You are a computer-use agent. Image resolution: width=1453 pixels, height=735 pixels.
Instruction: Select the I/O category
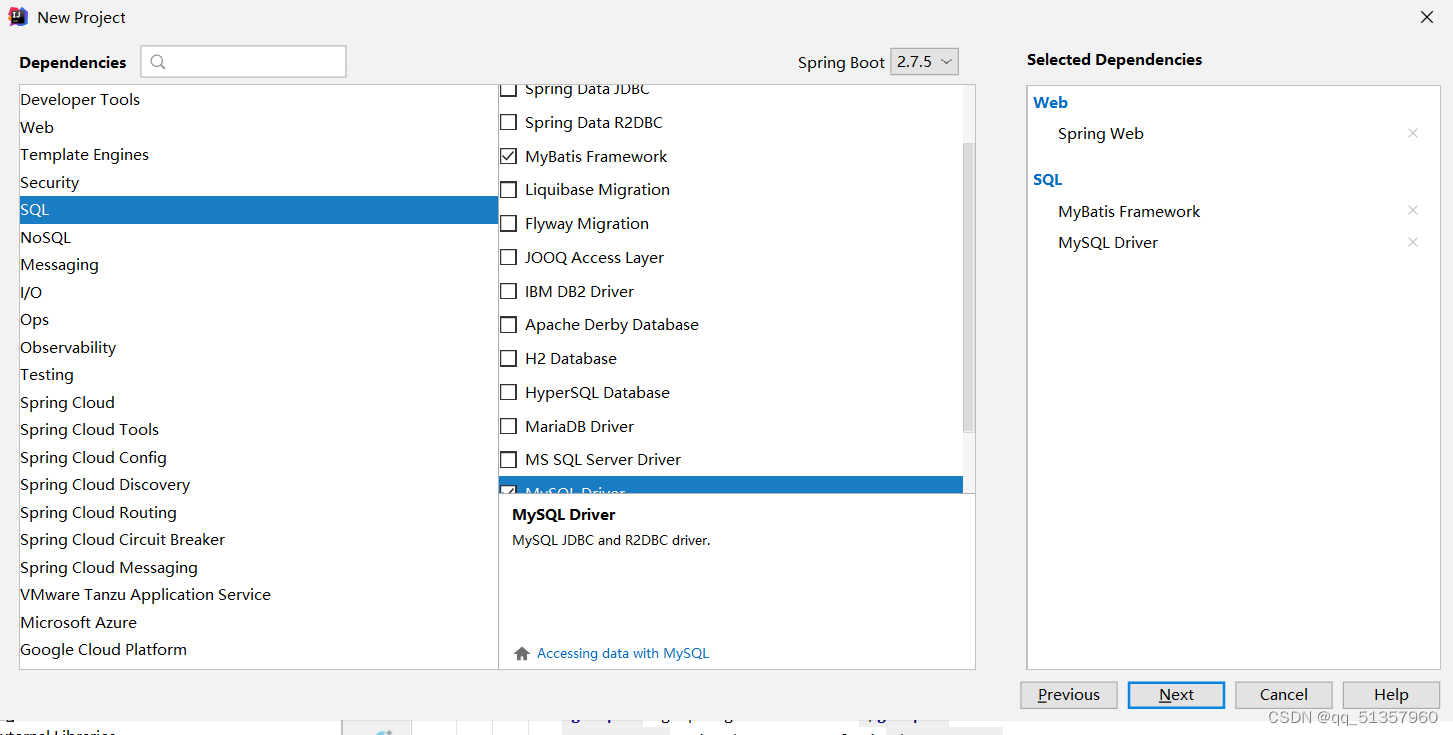pos(258,292)
